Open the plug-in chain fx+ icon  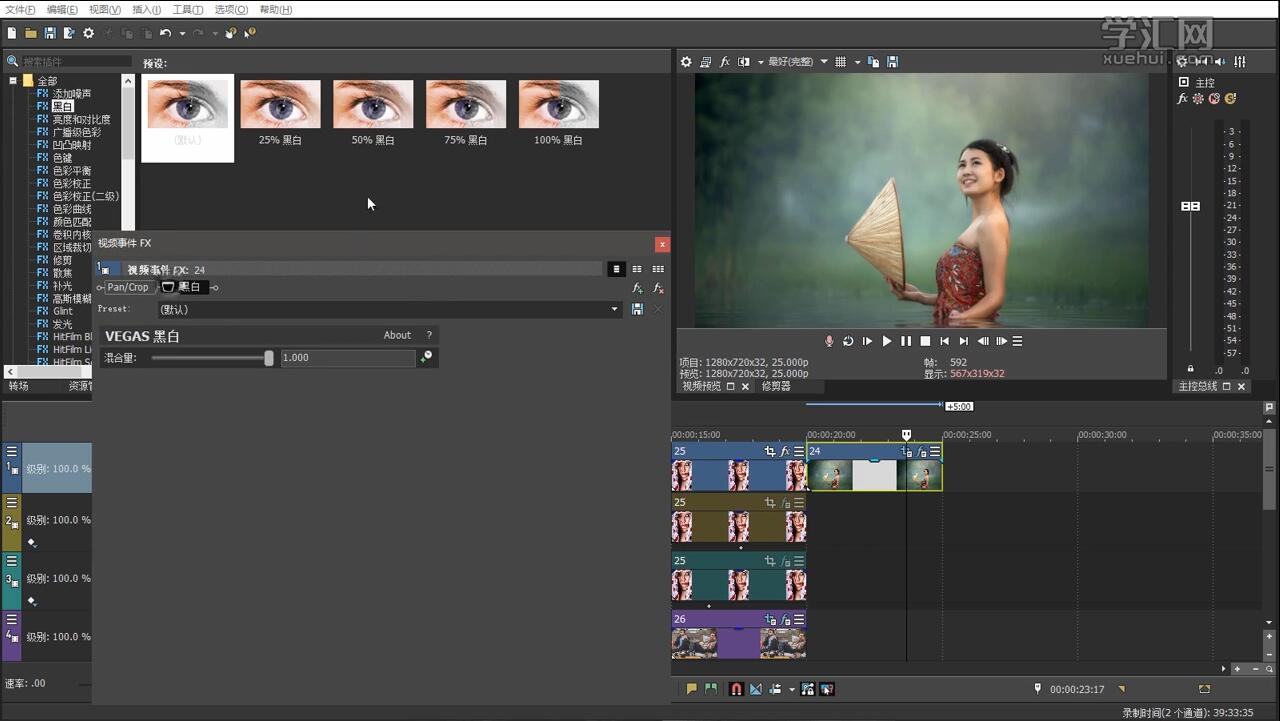(637, 288)
